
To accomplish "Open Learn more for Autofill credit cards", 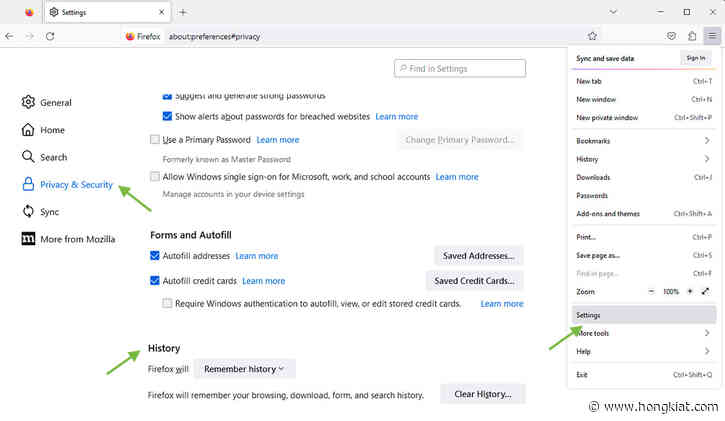I will coord(264,281).
